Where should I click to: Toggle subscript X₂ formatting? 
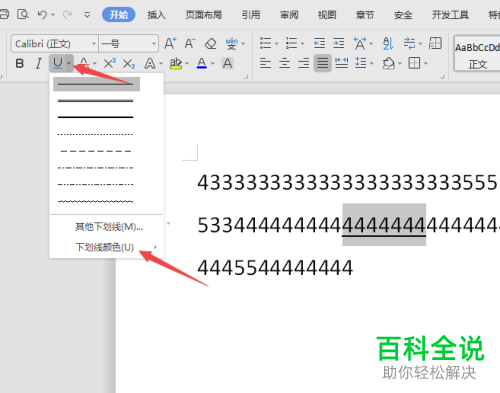[129, 63]
